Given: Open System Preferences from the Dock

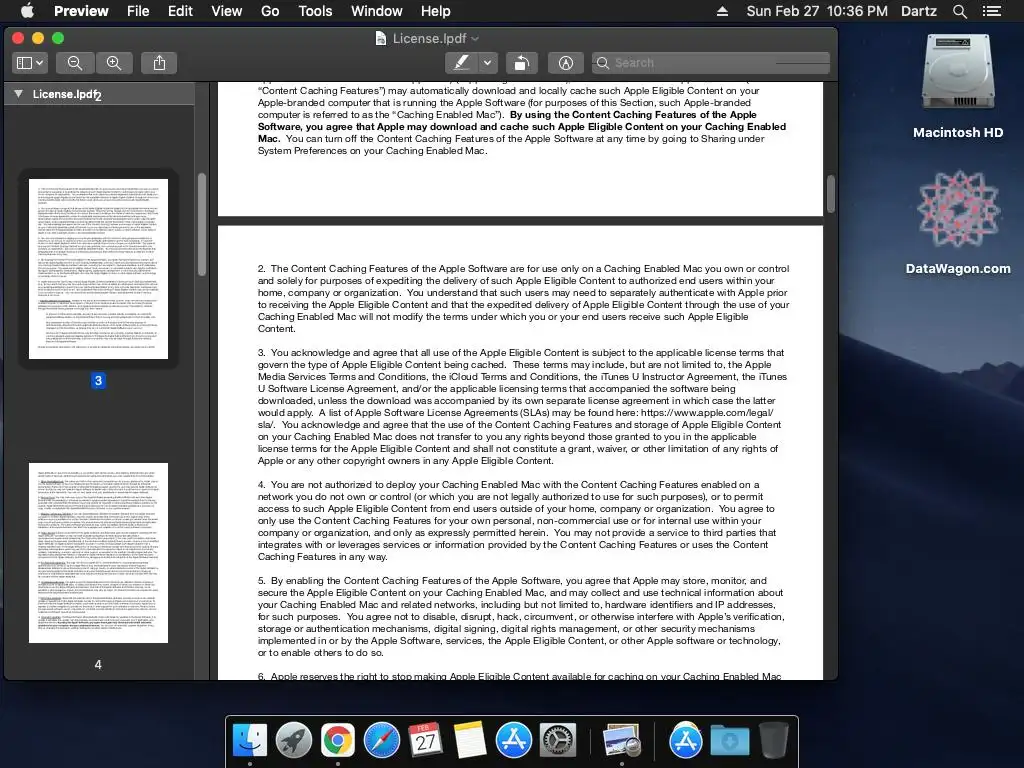Looking at the screenshot, I should point(558,740).
